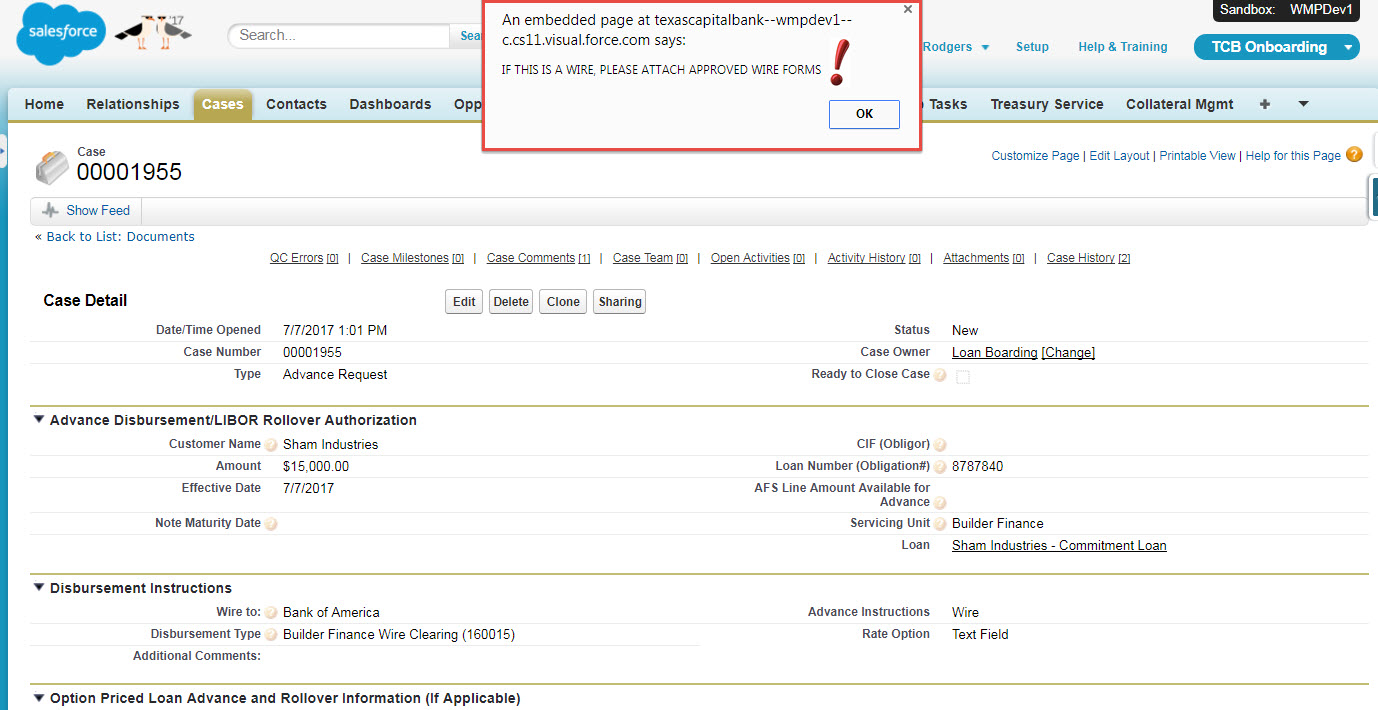Collapse the Advance Disbursement/LIBOR Rollover Authorization section
Image resolution: width=1378 pixels, height=710 pixels.
click(x=39, y=420)
